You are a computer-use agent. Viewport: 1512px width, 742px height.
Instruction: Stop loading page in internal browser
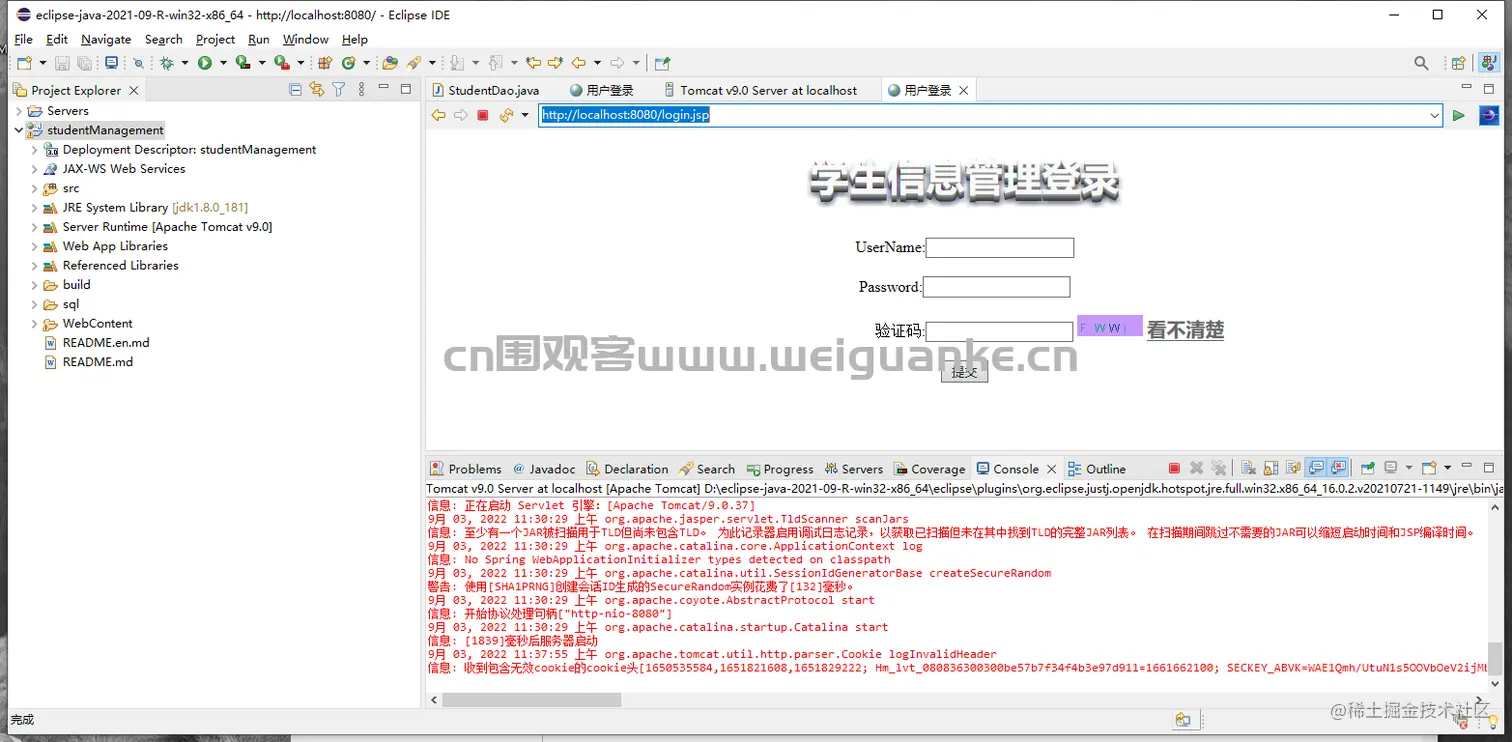point(482,115)
